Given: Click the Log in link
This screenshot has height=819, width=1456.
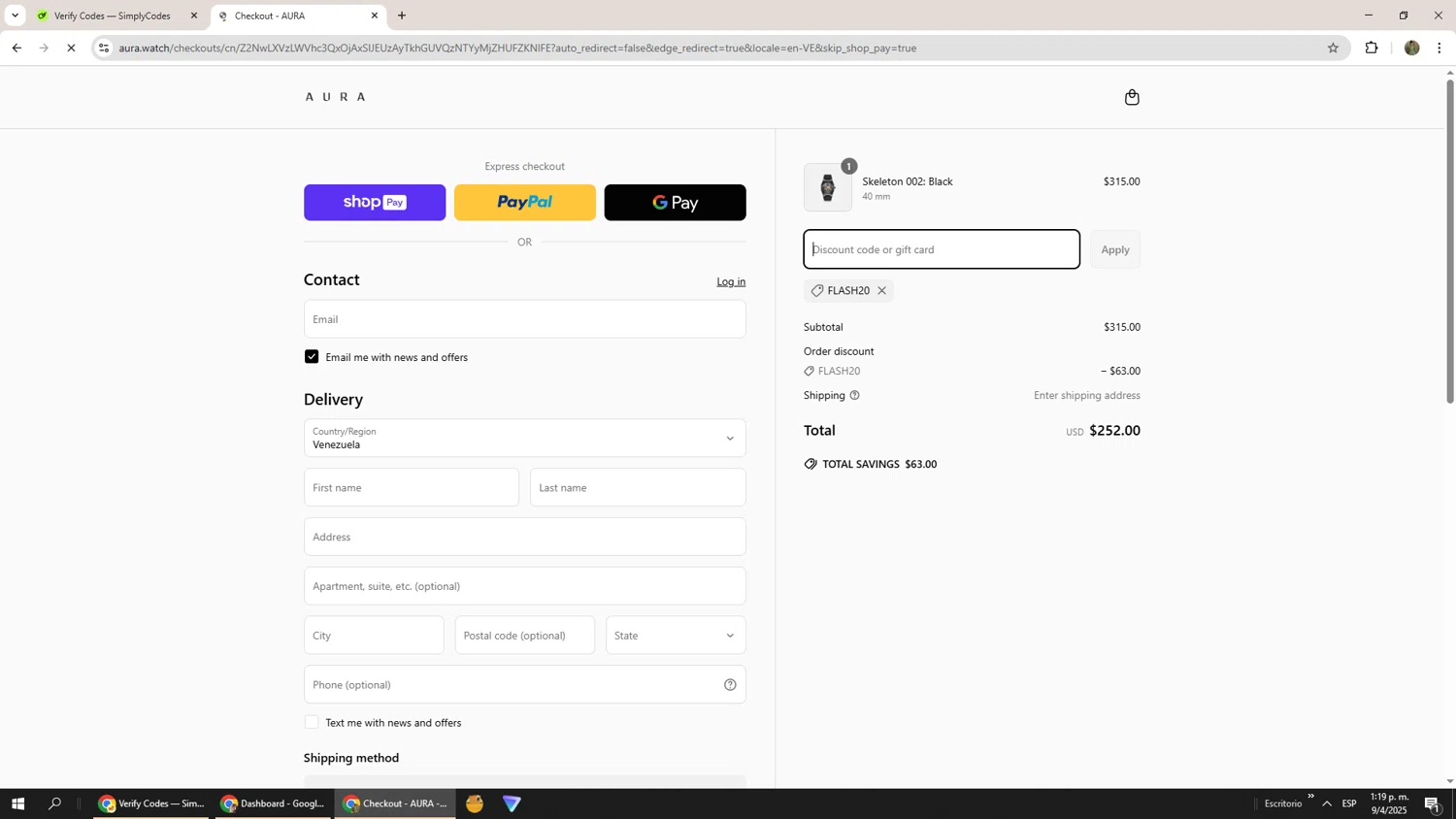Looking at the screenshot, I should [x=731, y=282].
